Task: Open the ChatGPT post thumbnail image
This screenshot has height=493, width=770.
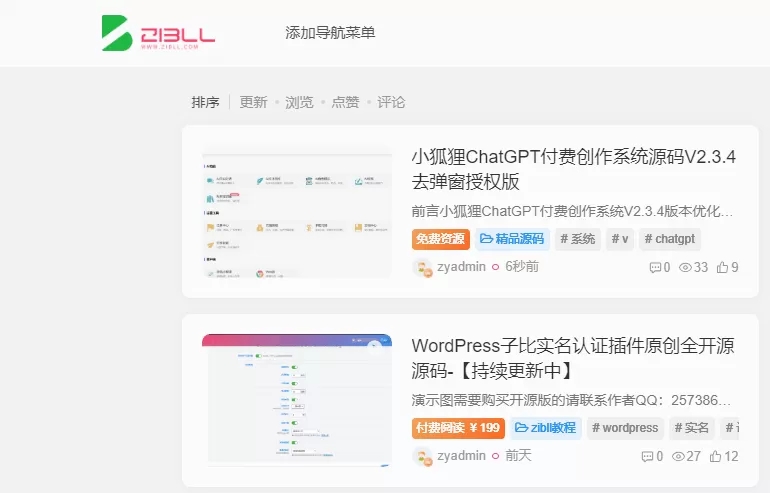Action: pos(297,212)
